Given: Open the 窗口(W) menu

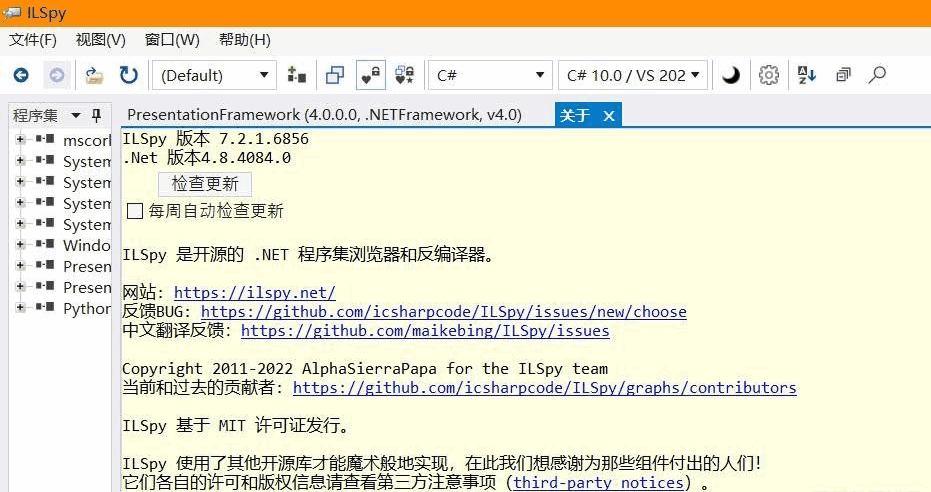Looking at the screenshot, I should 172,40.
